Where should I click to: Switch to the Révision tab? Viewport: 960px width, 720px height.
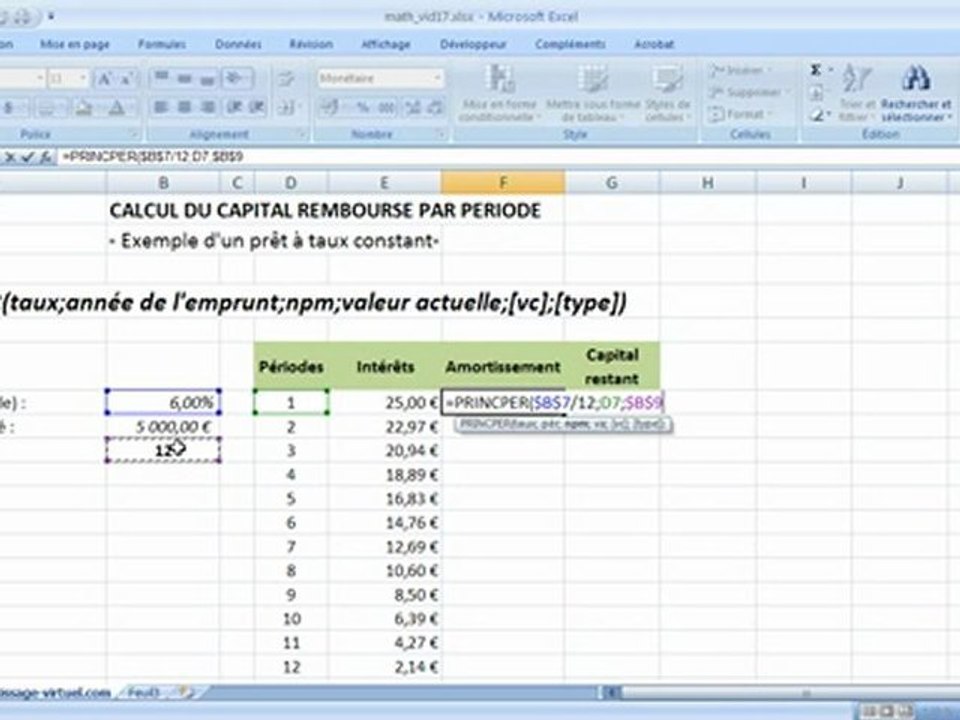(x=311, y=44)
